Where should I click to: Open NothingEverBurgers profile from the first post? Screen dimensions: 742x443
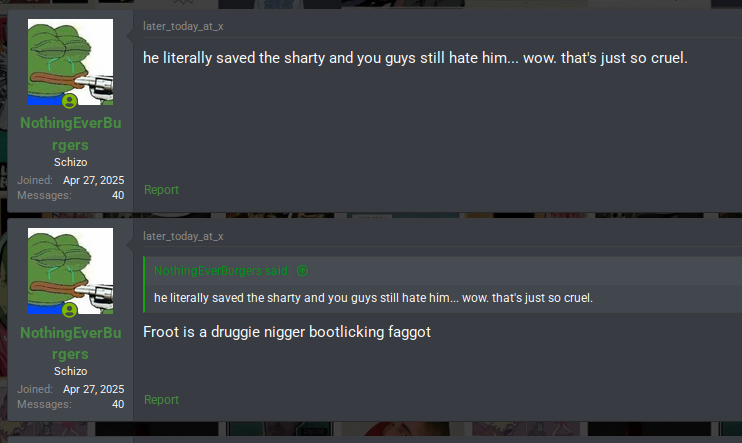71,133
